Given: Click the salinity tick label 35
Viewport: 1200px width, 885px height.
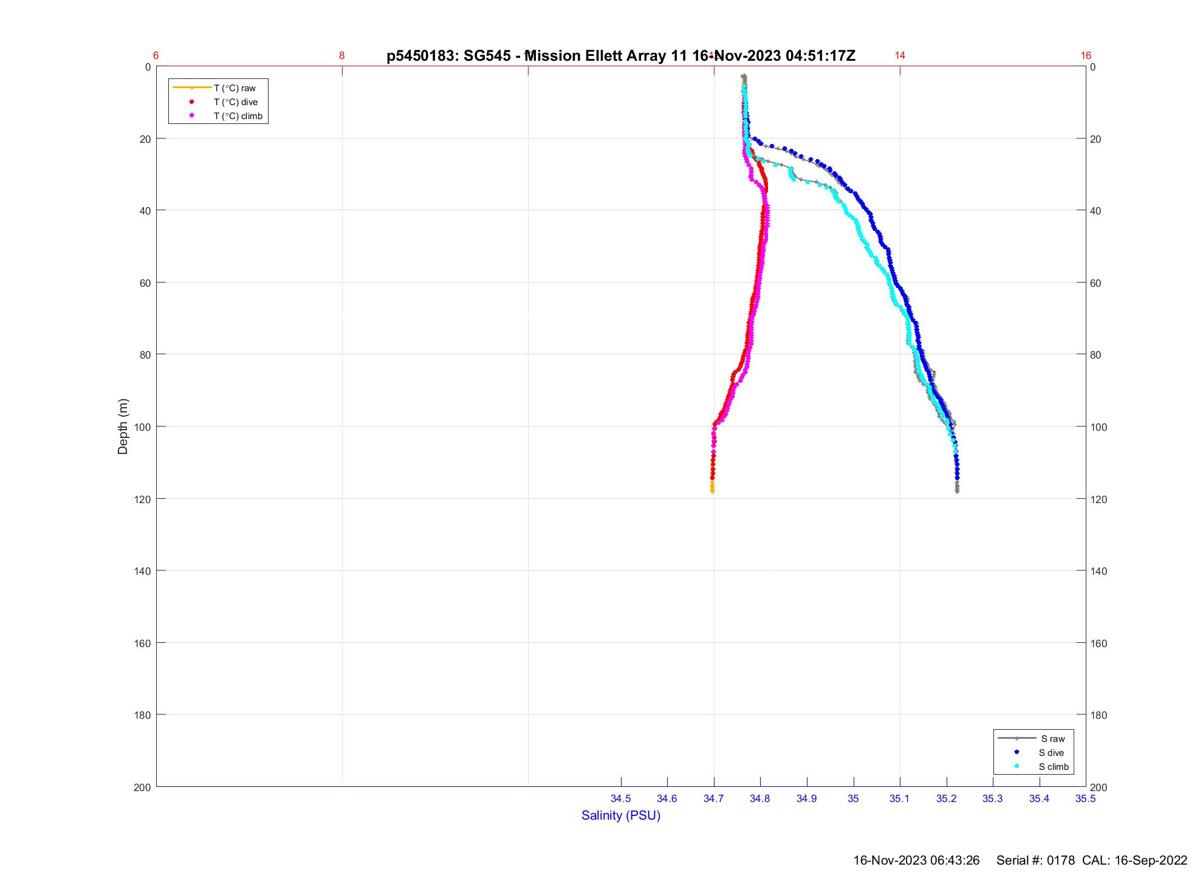Looking at the screenshot, I should (x=853, y=799).
